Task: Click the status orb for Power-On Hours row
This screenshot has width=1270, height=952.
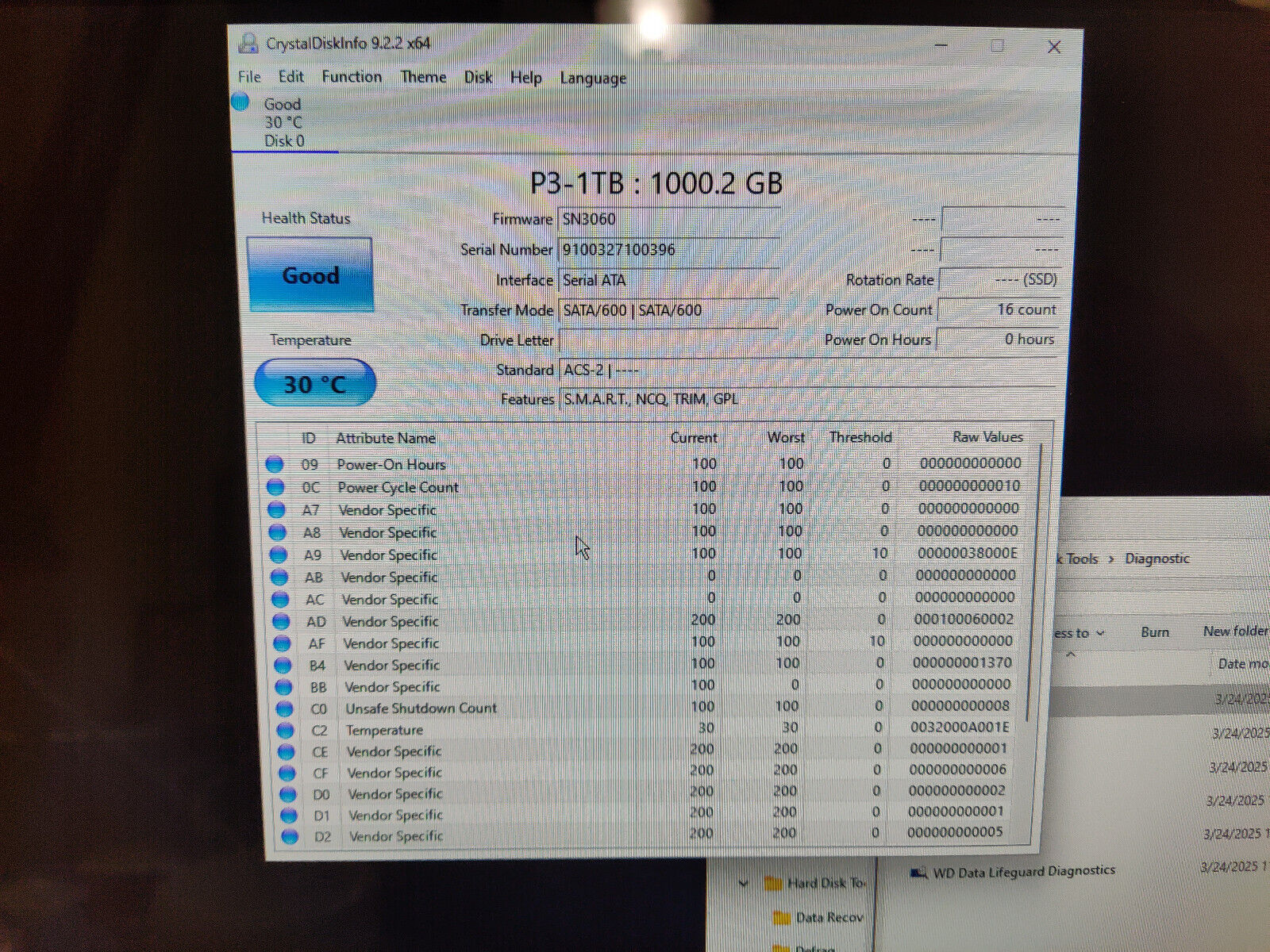Action: [274, 464]
